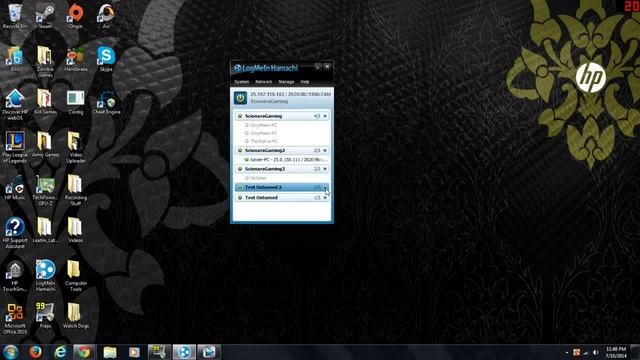Image resolution: width=640 pixels, height=360 pixels.
Task: Switch to Hamachi taskbar button
Action: click(x=184, y=352)
